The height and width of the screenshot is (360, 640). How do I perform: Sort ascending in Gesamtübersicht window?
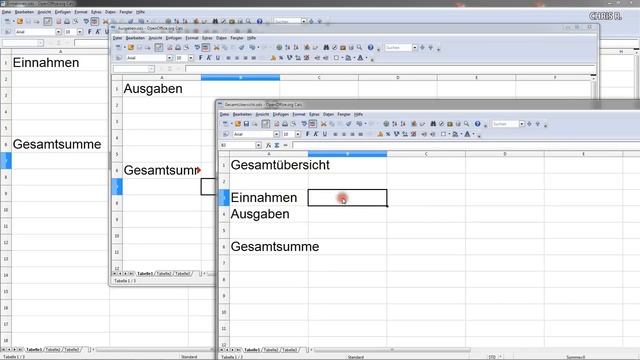coord(395,124)
